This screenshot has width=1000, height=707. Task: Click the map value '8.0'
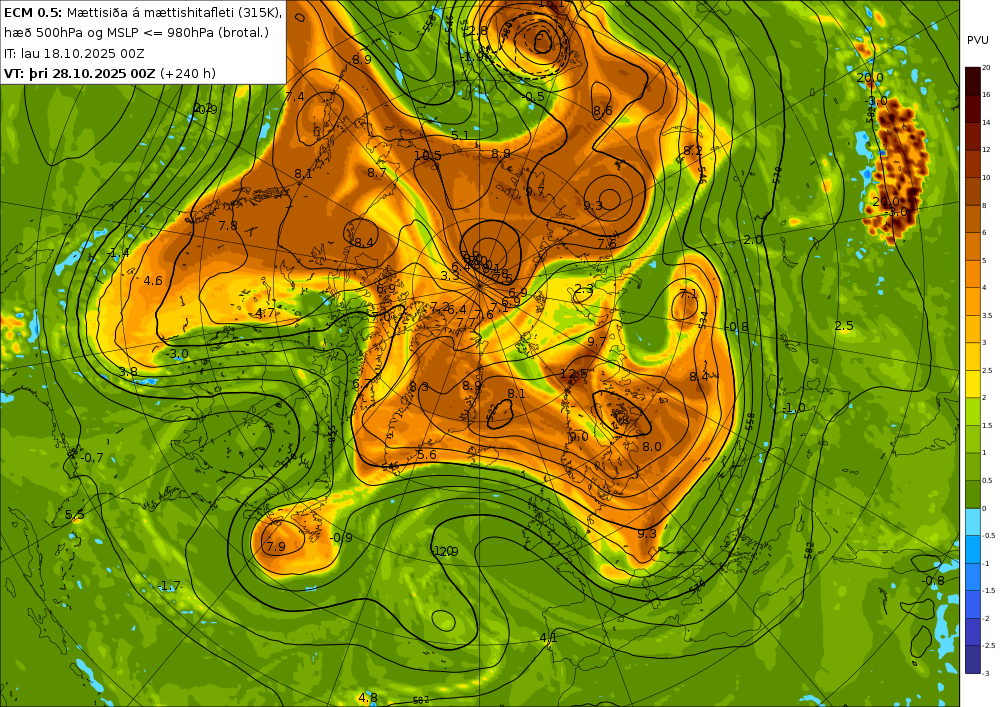click(651, 447)
